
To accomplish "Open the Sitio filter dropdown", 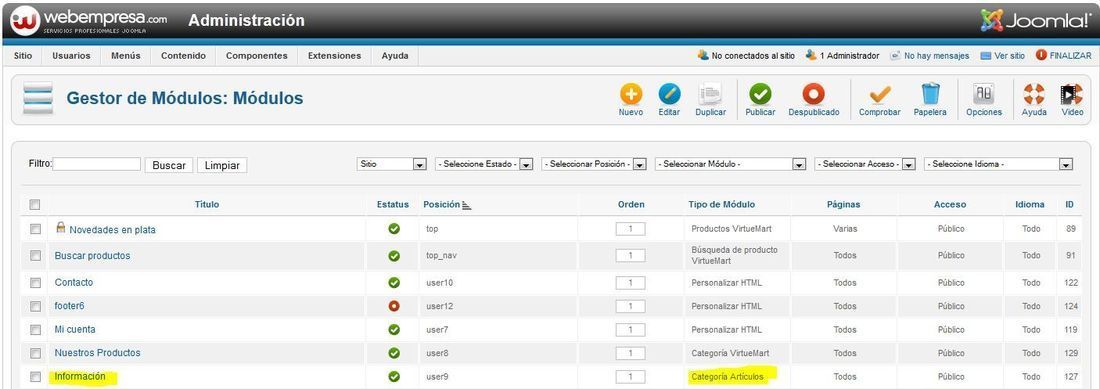I will coord(391,164).
